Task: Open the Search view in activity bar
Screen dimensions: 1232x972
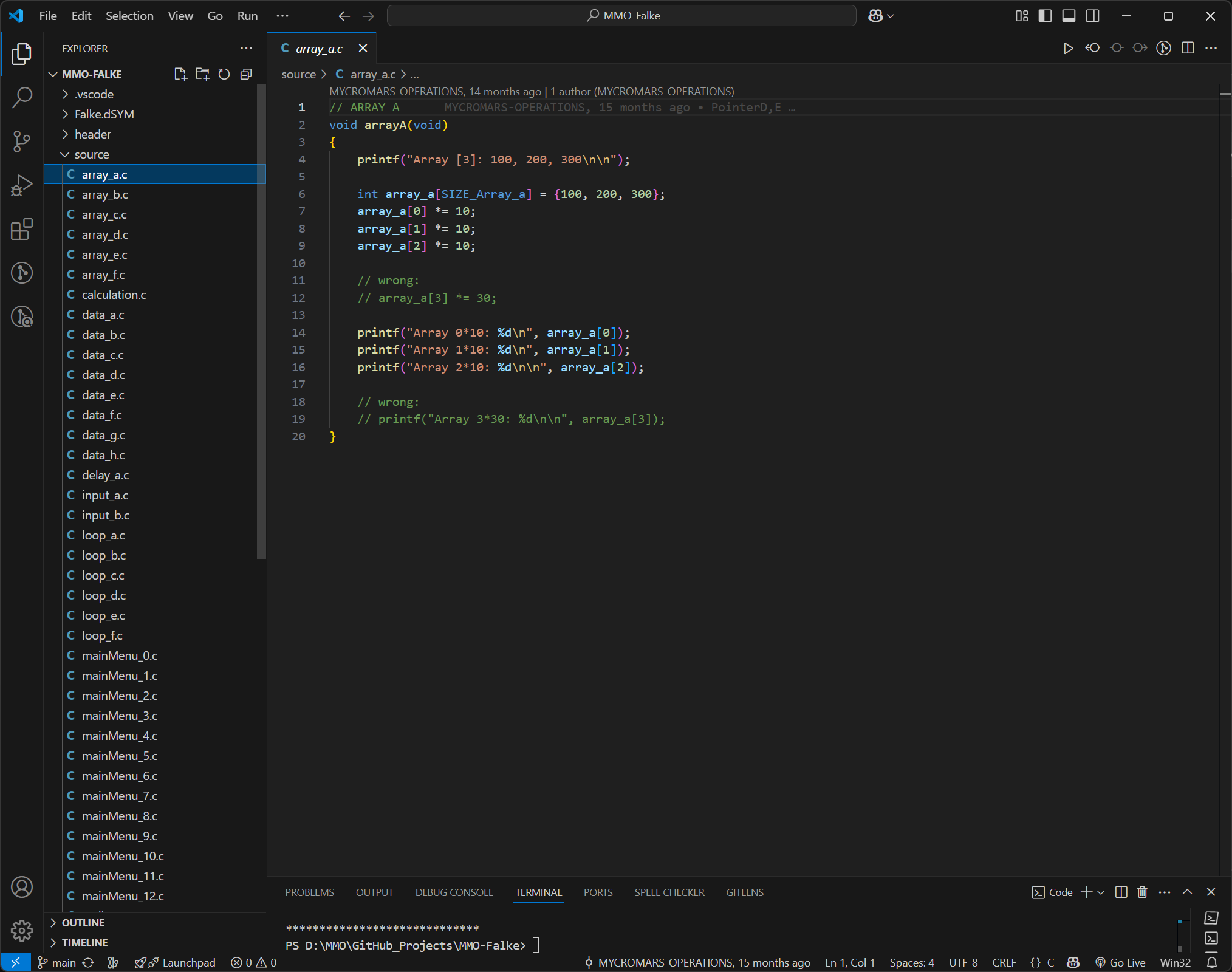Action: [22, 97]
